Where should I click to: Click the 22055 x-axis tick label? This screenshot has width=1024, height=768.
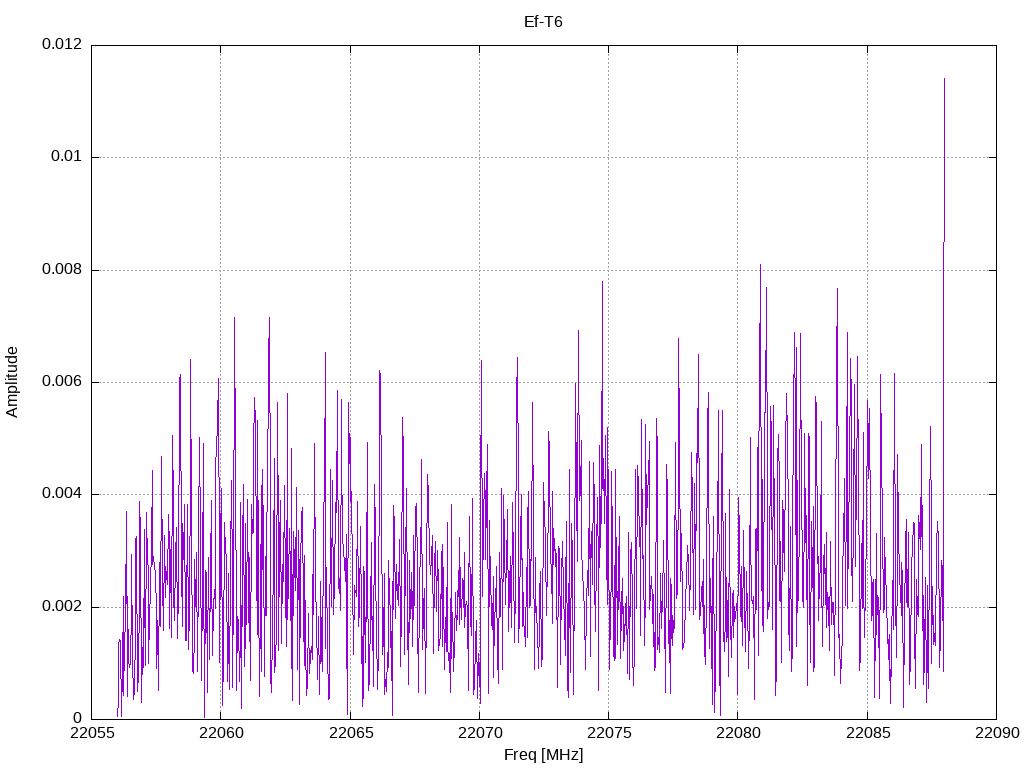click(x=91, y=733)
